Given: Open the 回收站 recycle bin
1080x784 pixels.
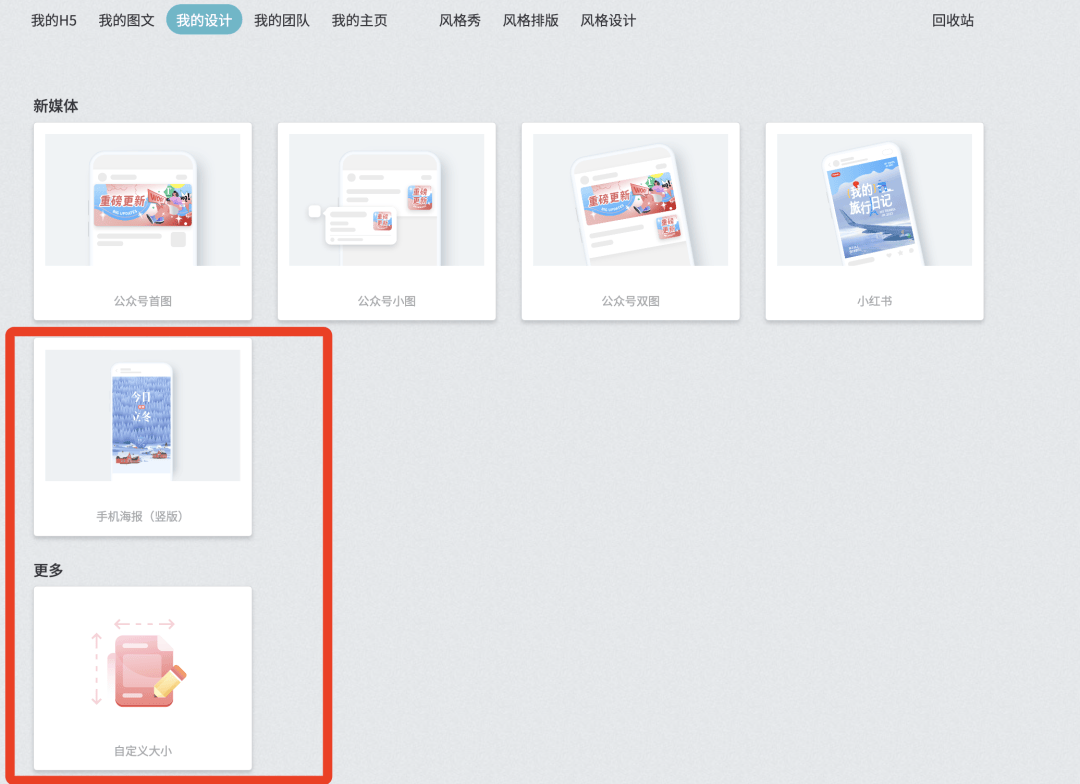Looking at the screenshot, I should click(952, 20).
